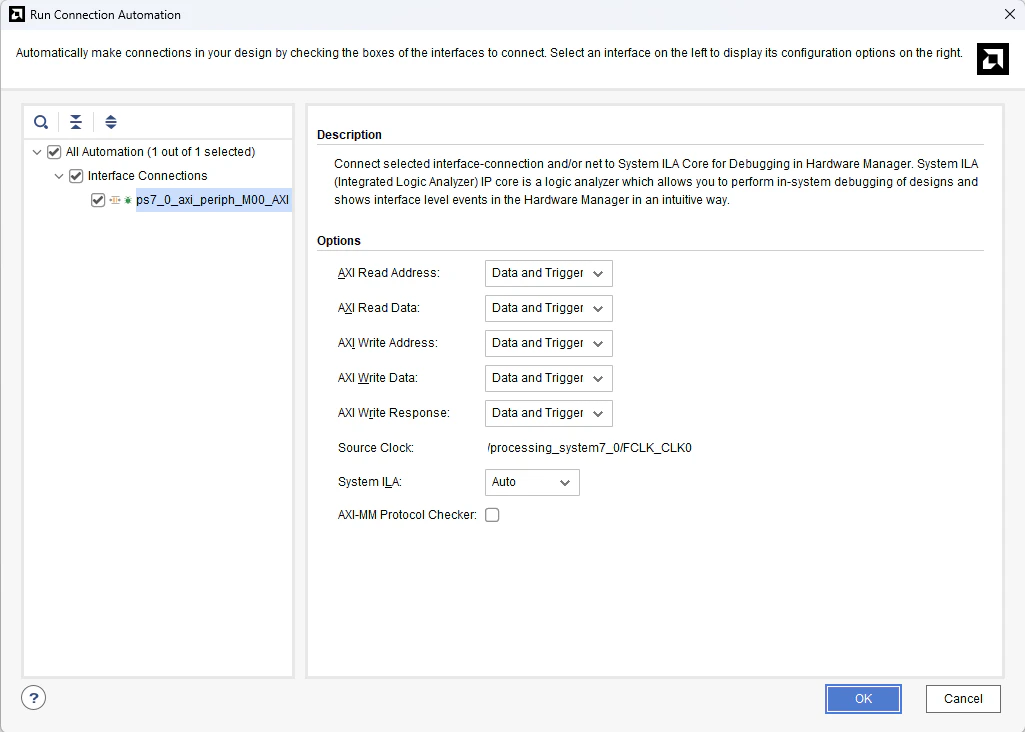The image size is (1025, 732).
Task: Close the Run Connection Automation dialog
Action: point(1008,15)
